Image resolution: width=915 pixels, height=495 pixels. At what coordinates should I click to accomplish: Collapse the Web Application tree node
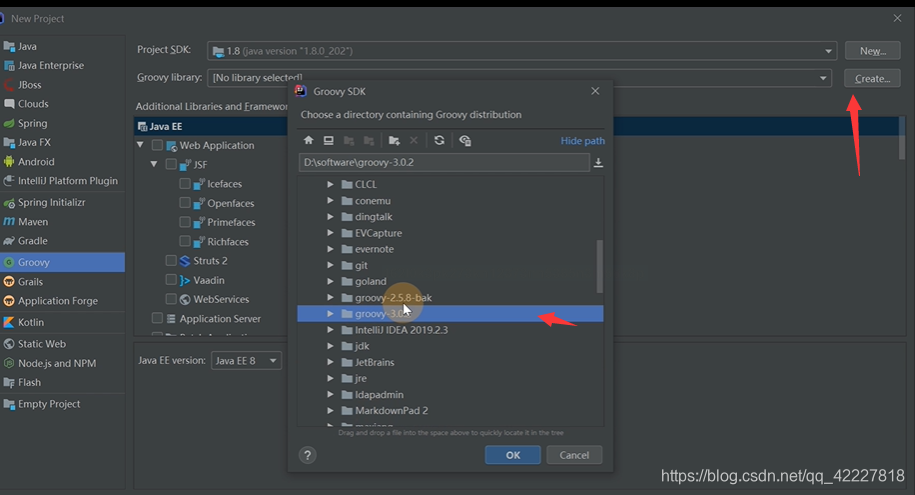click(x=140, y=145)
